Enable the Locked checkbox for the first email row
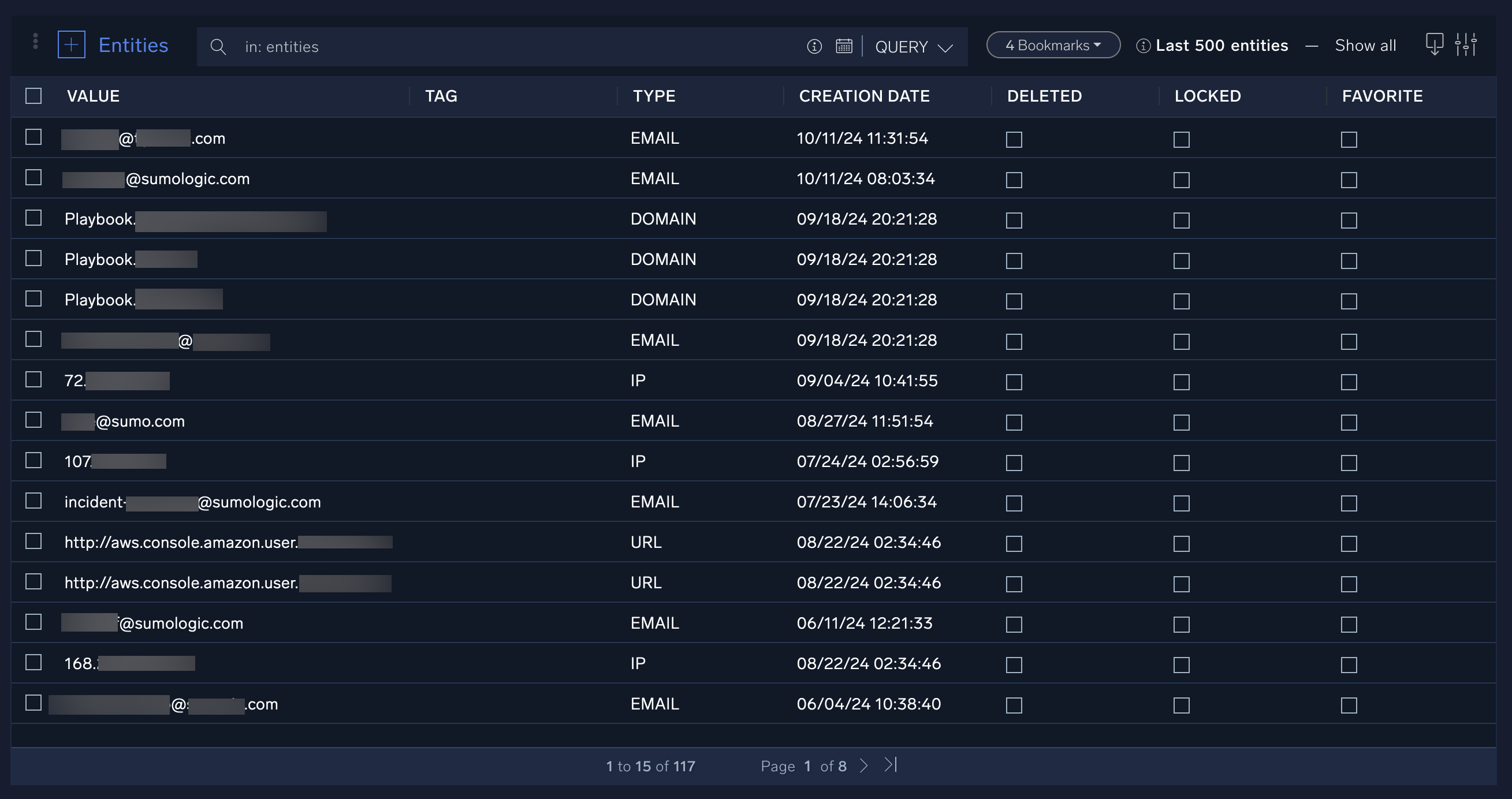Screen dimensions: 1512x799 click(1180, 140)
